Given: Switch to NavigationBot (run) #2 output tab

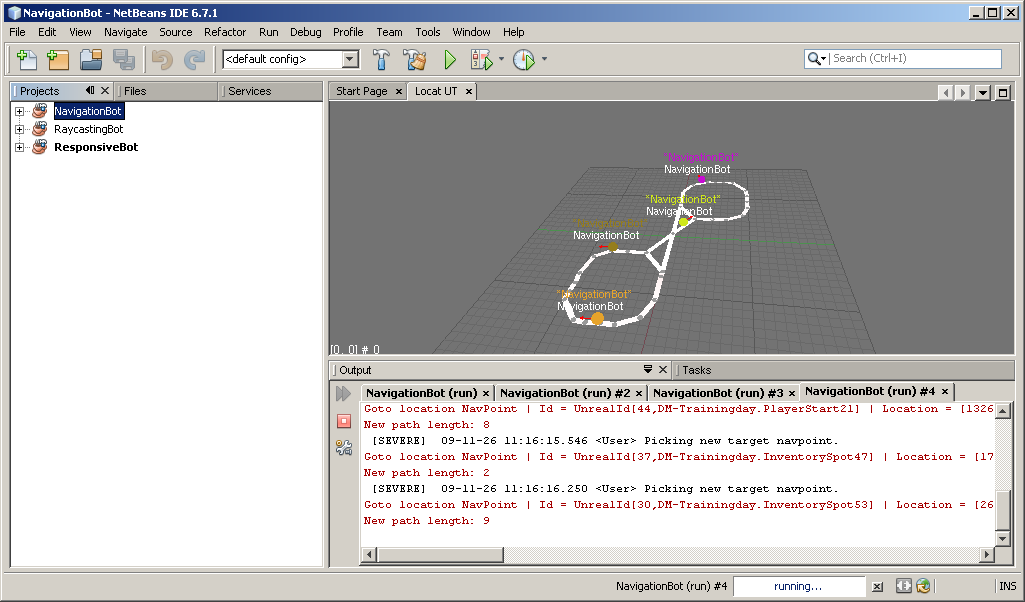Looking at the screenshot, I should pos(565,393).
